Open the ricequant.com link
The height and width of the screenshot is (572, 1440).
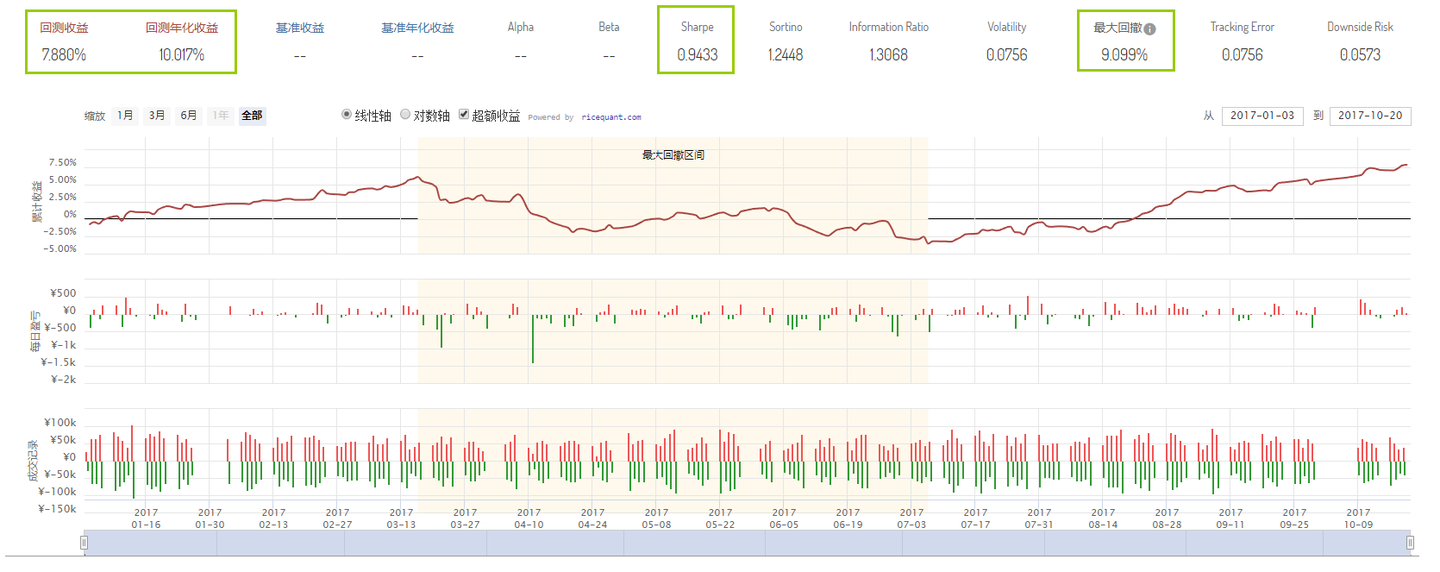[611, 117]
